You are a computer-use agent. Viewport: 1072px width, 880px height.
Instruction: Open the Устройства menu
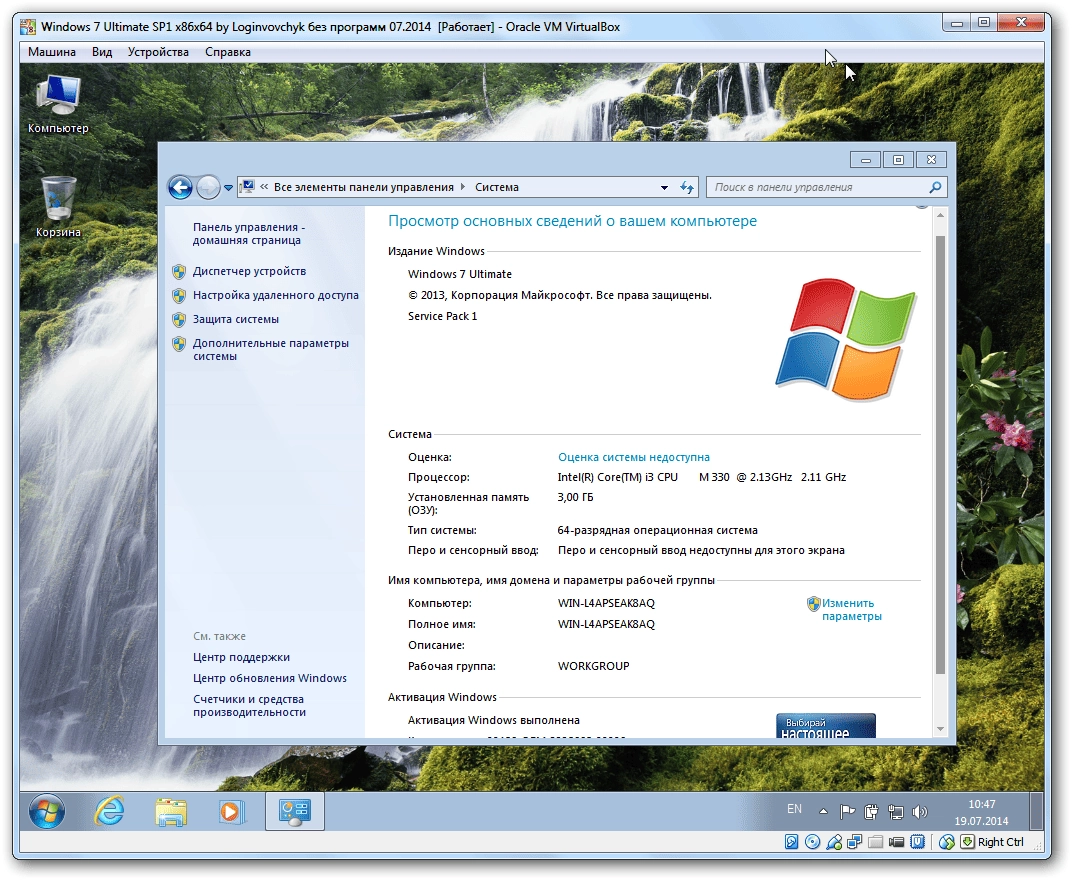(158, 52)
